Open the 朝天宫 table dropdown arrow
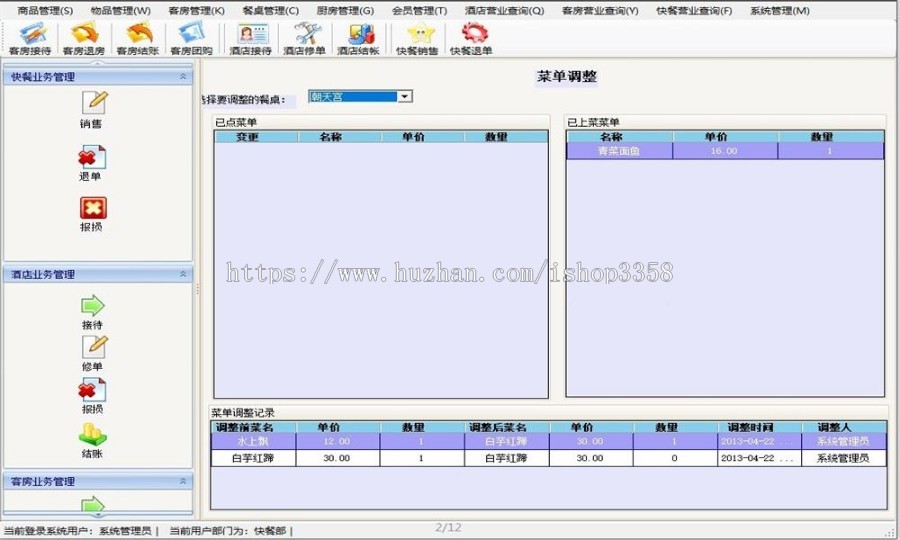This screenshot has width=900, height=540. (405, 96)
